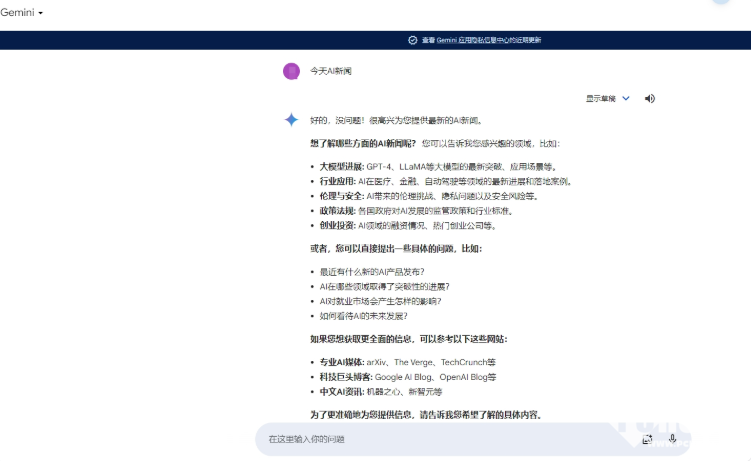The width and height of the screenshot is (751, 461).
Task: Click the speaker icon to read response aloud
Action: click(x=650, y=98)
